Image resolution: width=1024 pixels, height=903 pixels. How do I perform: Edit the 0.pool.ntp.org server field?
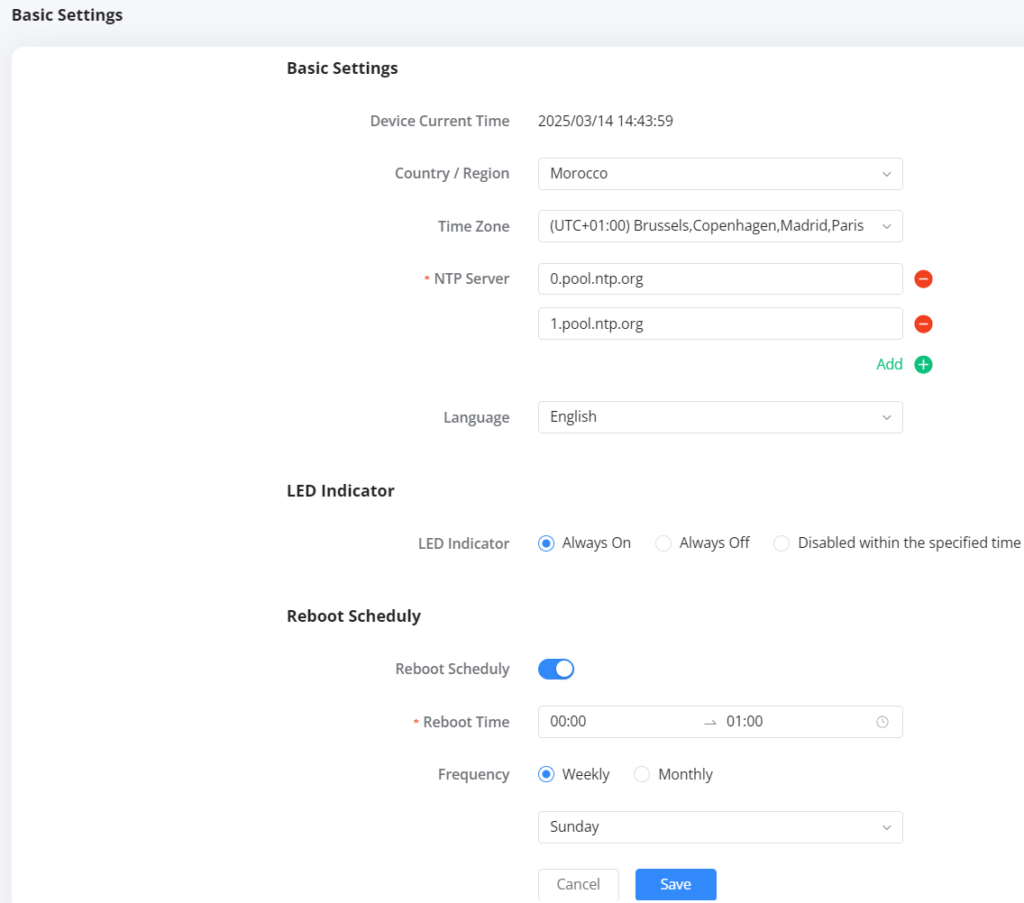click(x=720, y=279)
